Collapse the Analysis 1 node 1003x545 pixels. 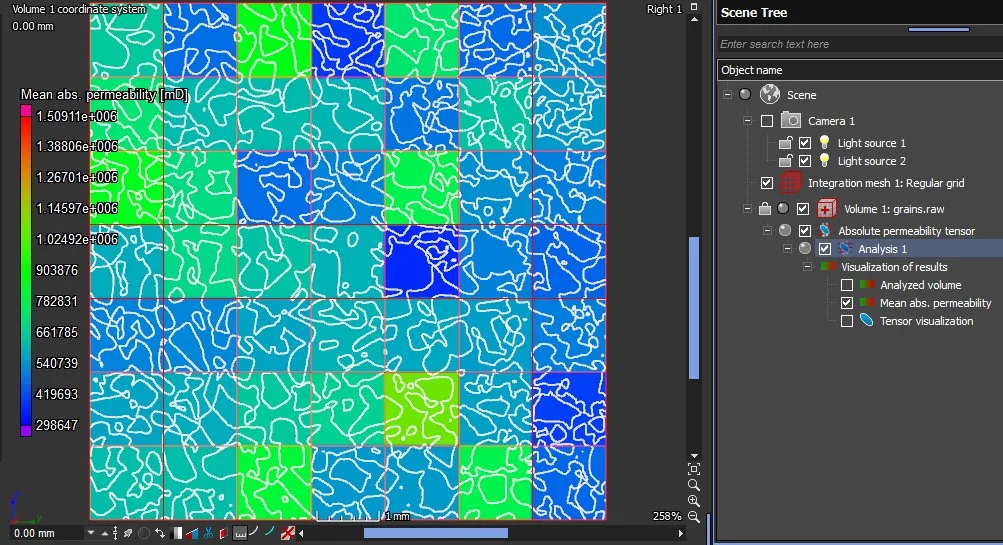point(787,248)
